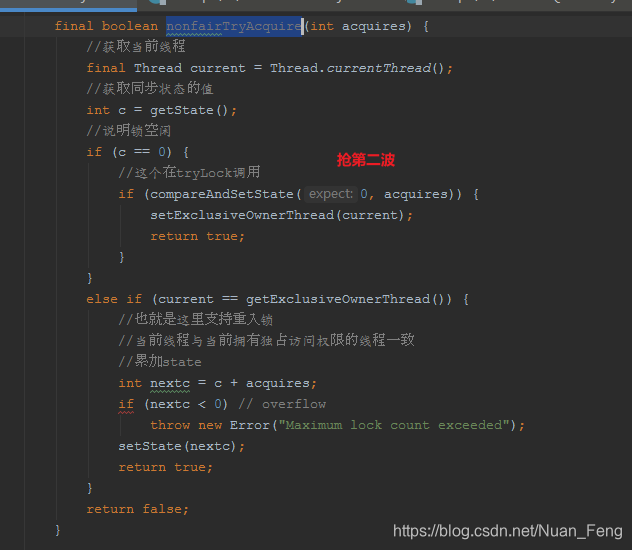The width and height of the screenshot is (632, 550).
Task: Click the 'Thread.currentThread()' call
Action: coord(357,68)
